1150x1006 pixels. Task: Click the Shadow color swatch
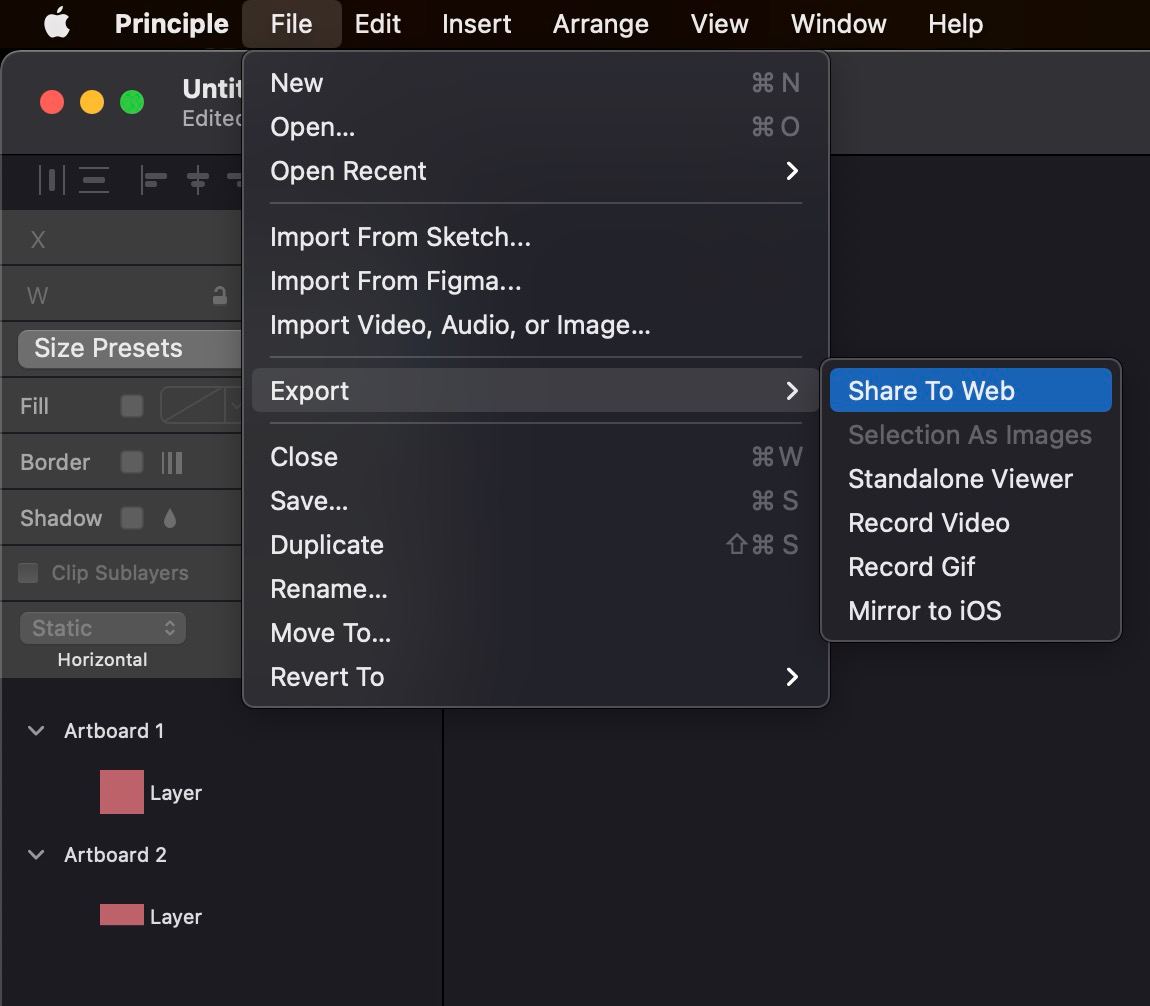pos(132,518)
